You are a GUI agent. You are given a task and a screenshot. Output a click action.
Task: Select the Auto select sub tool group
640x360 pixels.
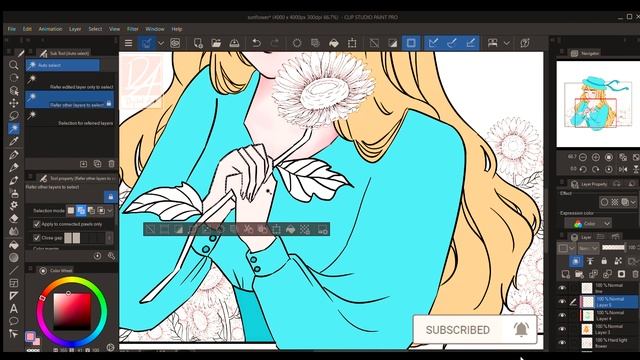62,65
